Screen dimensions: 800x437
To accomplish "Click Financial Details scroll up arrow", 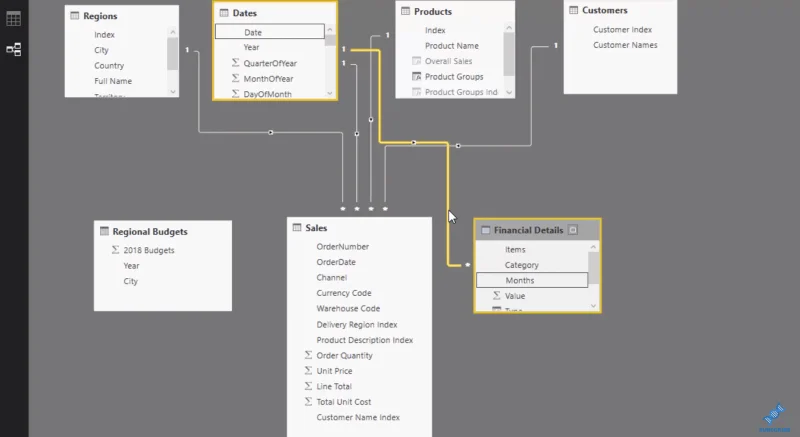I will tap(593, 247).
